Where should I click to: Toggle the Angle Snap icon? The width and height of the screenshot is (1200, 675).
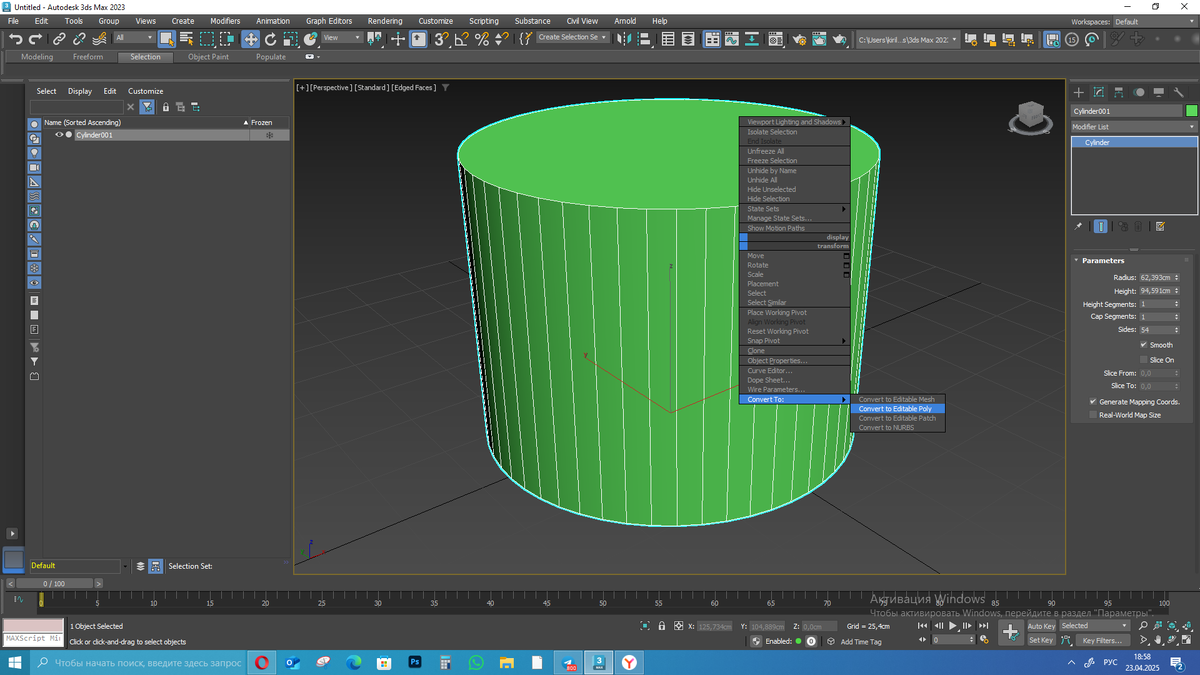(x=460, y=39)
